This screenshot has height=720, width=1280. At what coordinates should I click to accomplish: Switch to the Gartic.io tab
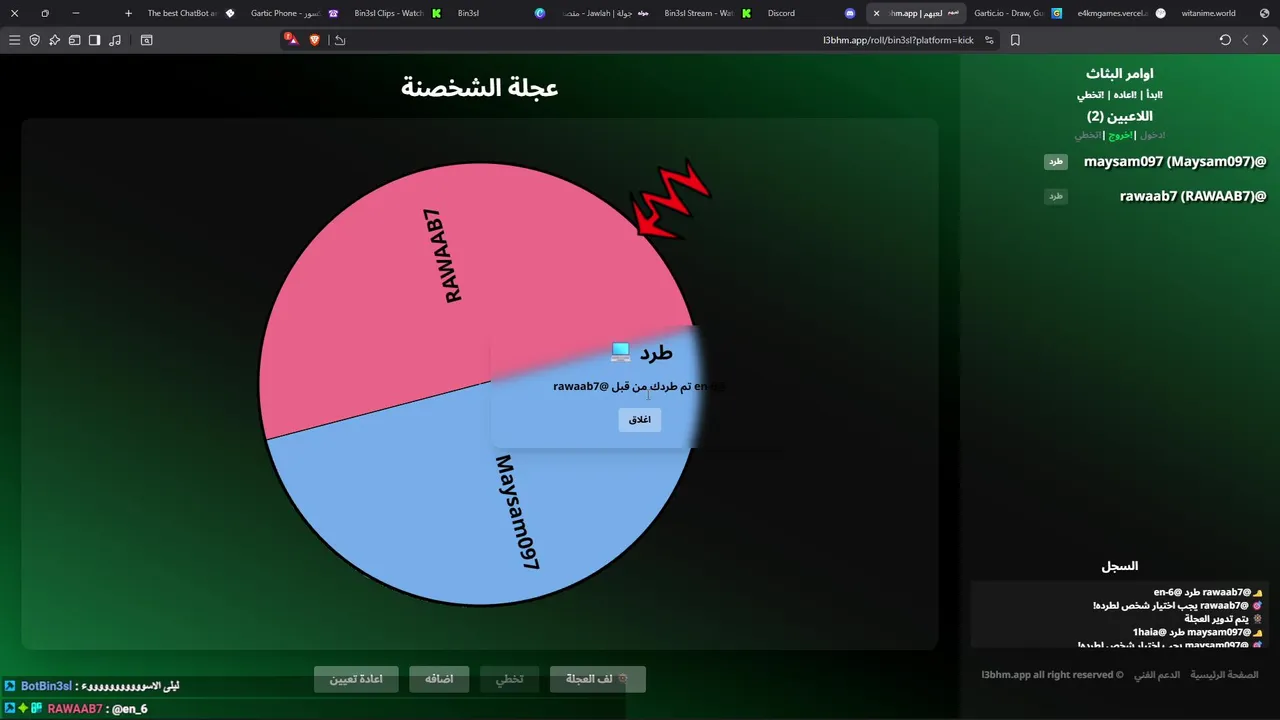click(1017, 13)
